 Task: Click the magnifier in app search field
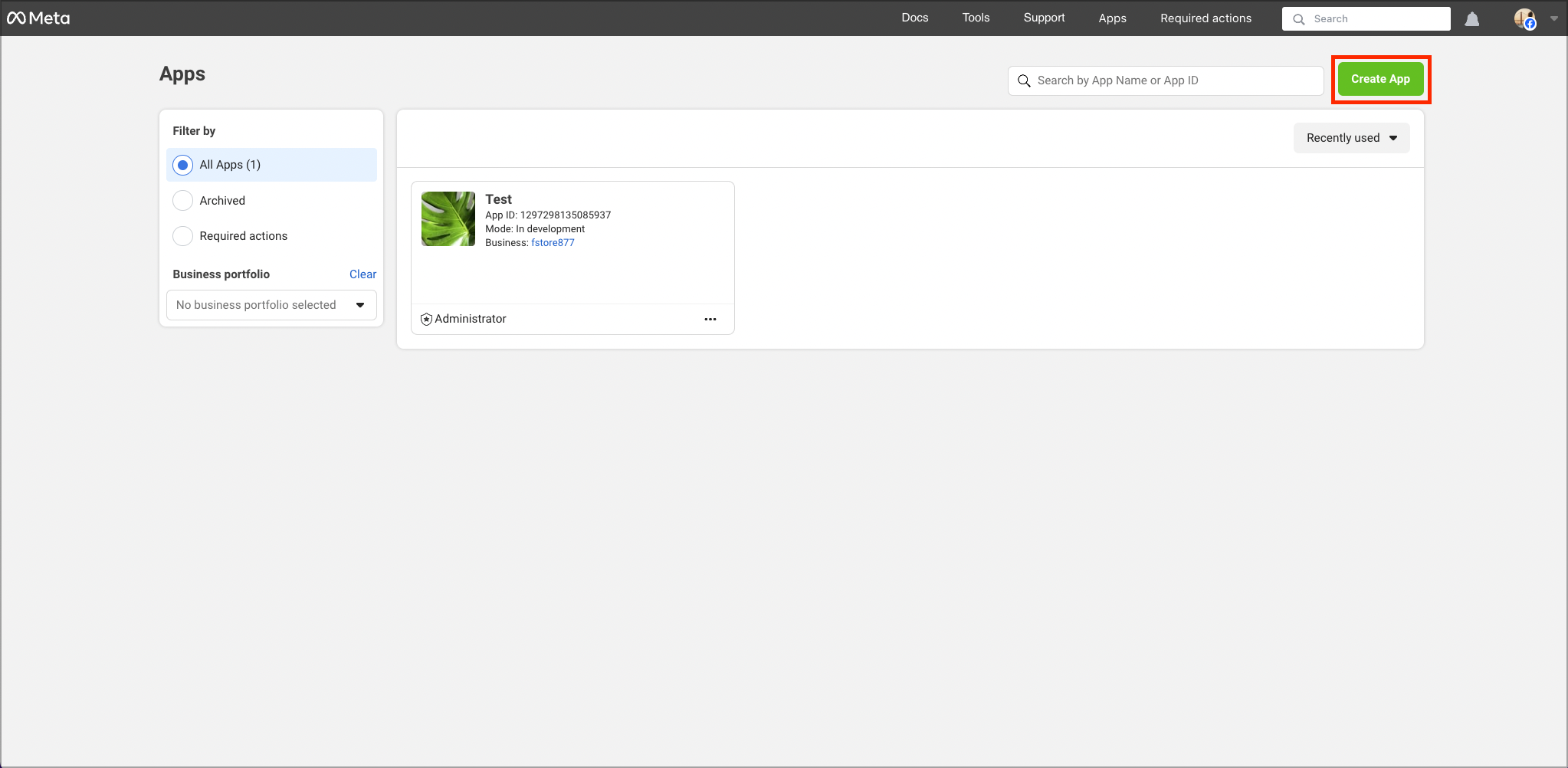1024,80
